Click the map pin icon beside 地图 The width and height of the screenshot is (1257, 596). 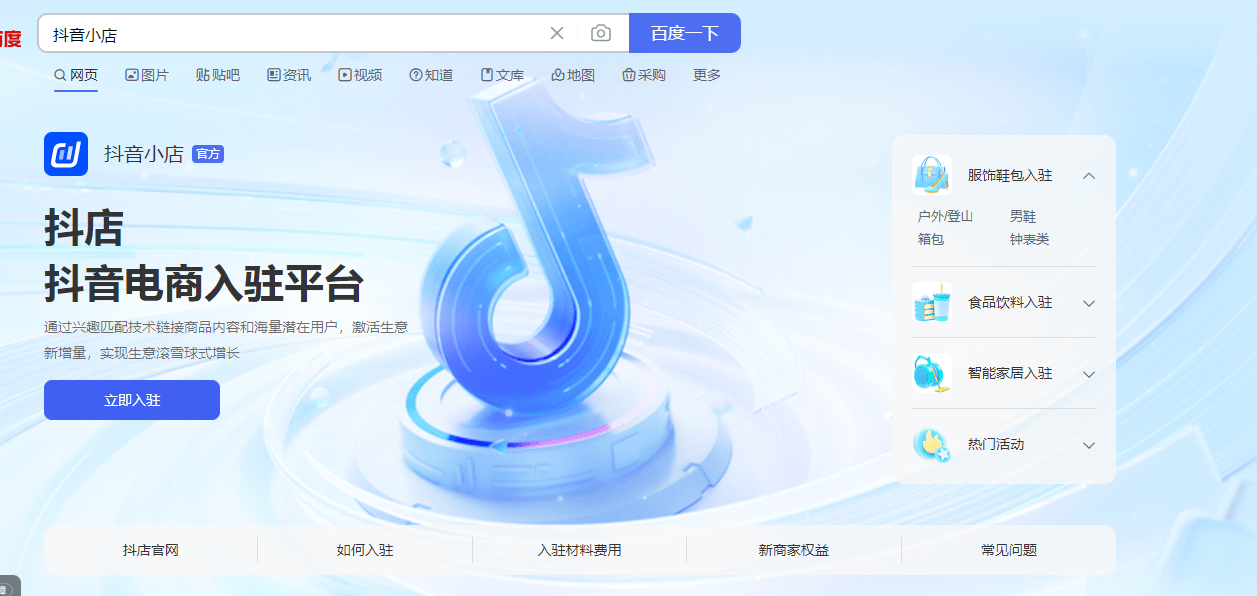click(x=557, y=73)
